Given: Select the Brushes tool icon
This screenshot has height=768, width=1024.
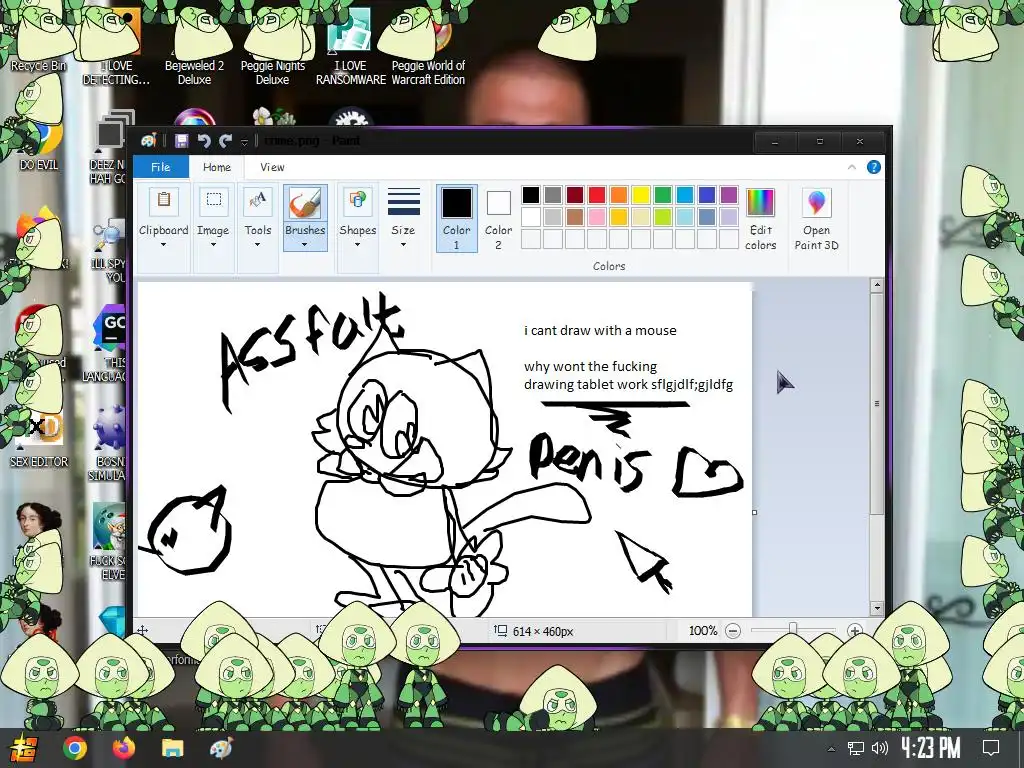Looking at the screenshot, I should coord(305,204).
